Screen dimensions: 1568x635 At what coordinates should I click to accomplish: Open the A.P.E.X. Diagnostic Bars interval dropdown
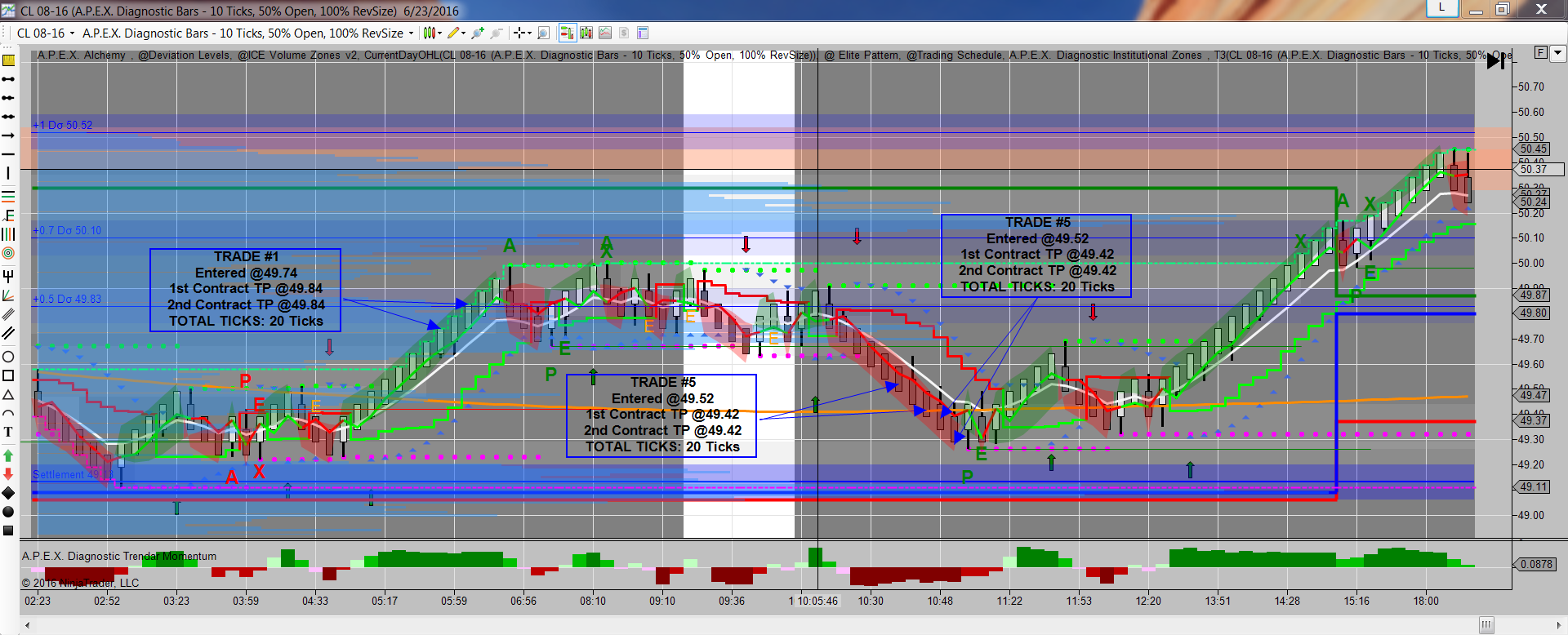tap(248, 33)
